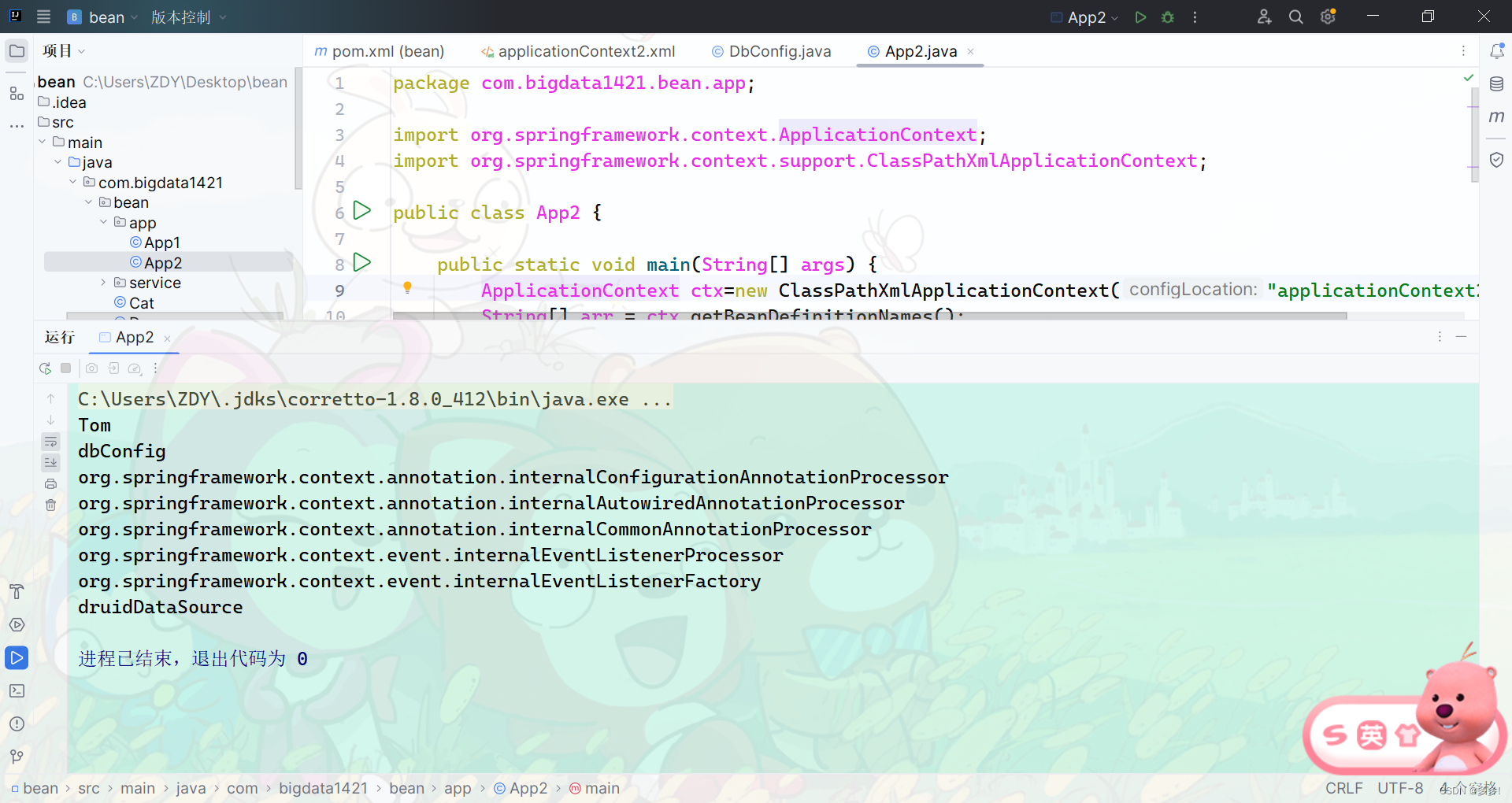The height and width of the screenshot is (803, 1512).
Task: Open the 版本控制 menu
Action: (x=181, y=17)
